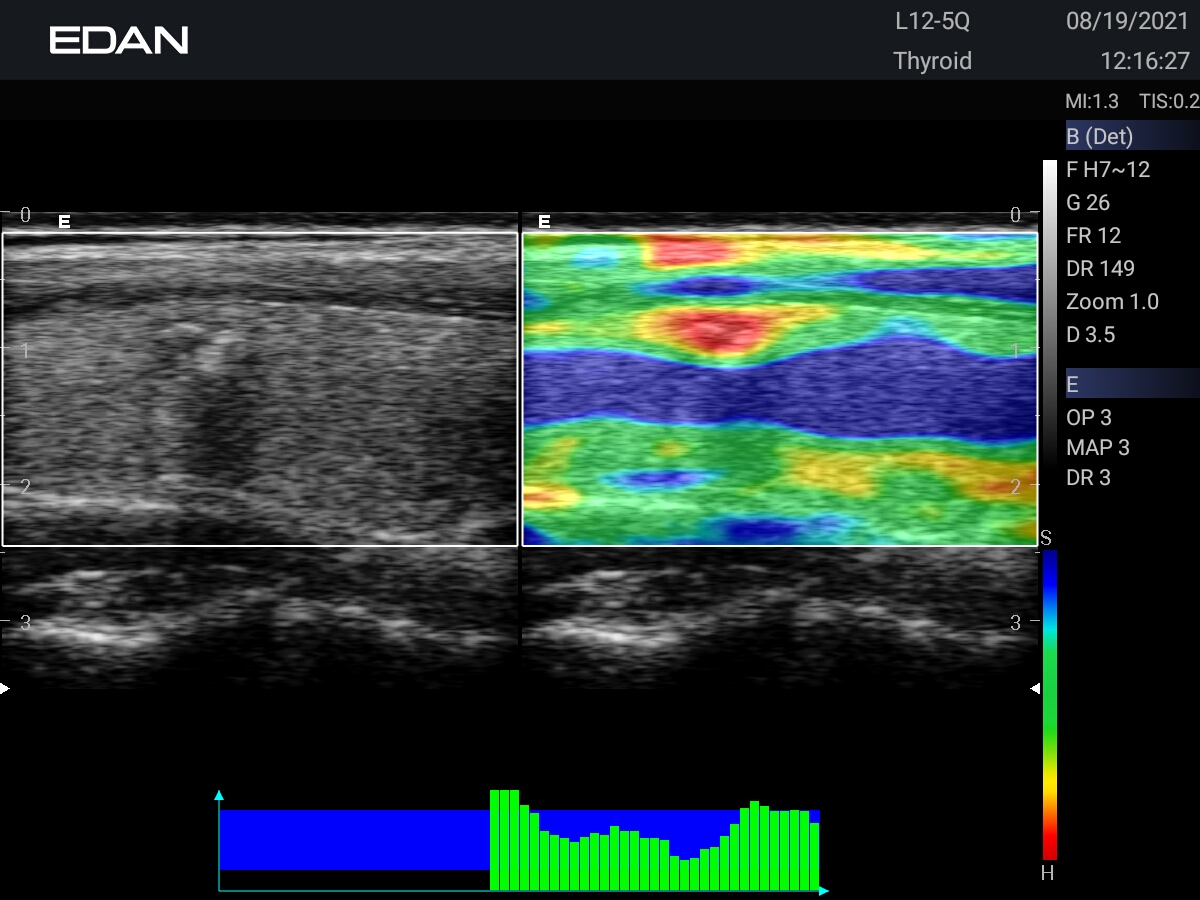The height and width of the screenshot is (900, 1200).
Task: Open the Thyroid exam preset
Action: (932, 61)
